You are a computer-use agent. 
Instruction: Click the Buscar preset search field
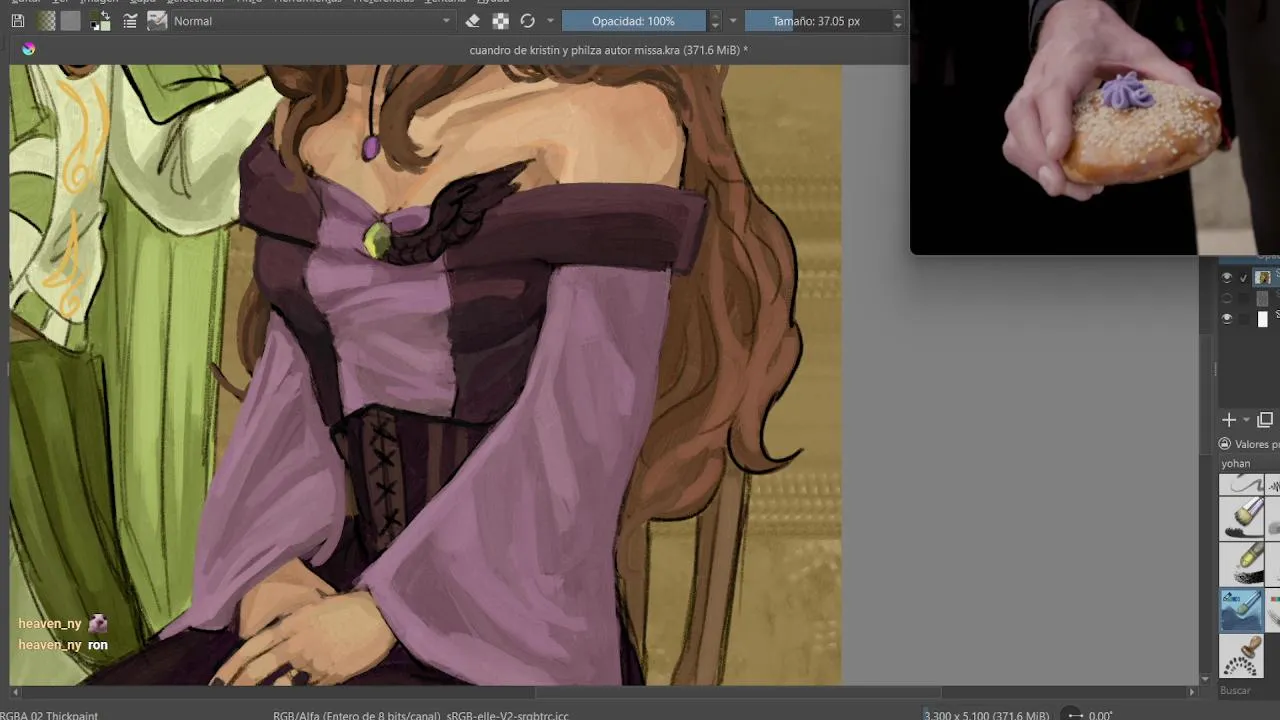(1249, 690)
